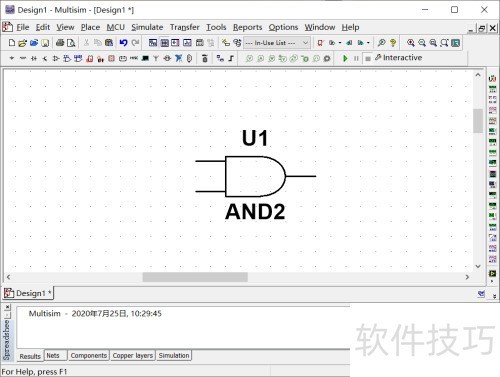
Task: Save the current design
Action: [45, 43]
